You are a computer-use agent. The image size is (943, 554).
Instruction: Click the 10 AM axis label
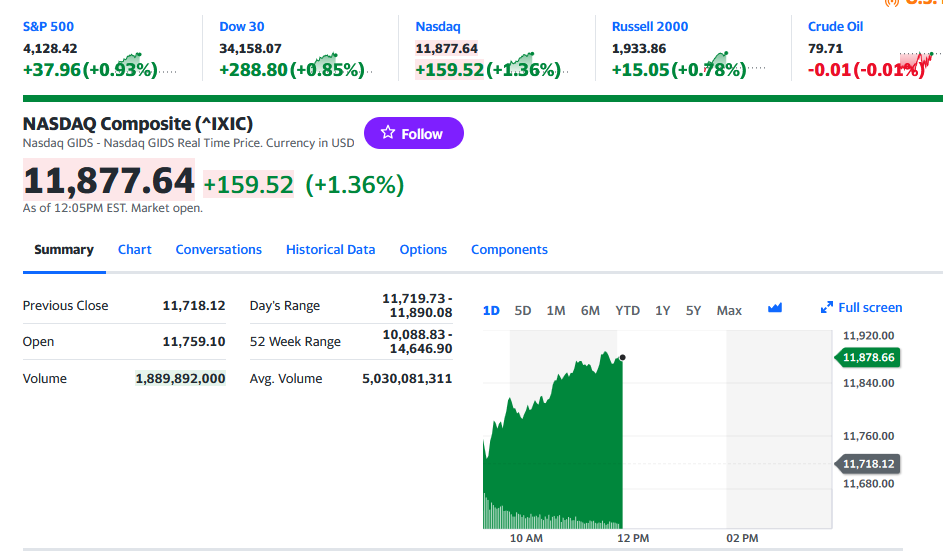click(526, 538)
